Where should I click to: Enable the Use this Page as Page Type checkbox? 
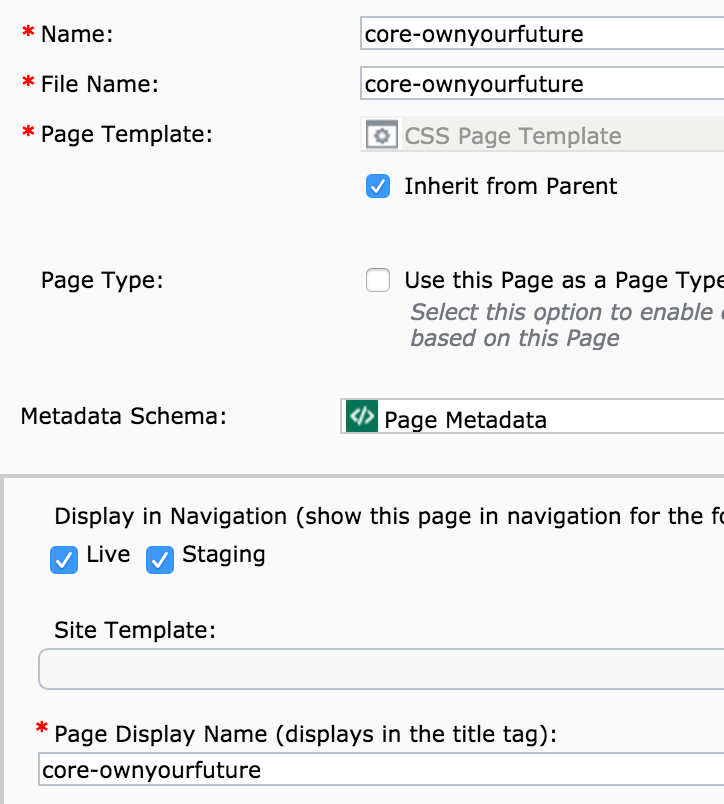coord(378,280)
